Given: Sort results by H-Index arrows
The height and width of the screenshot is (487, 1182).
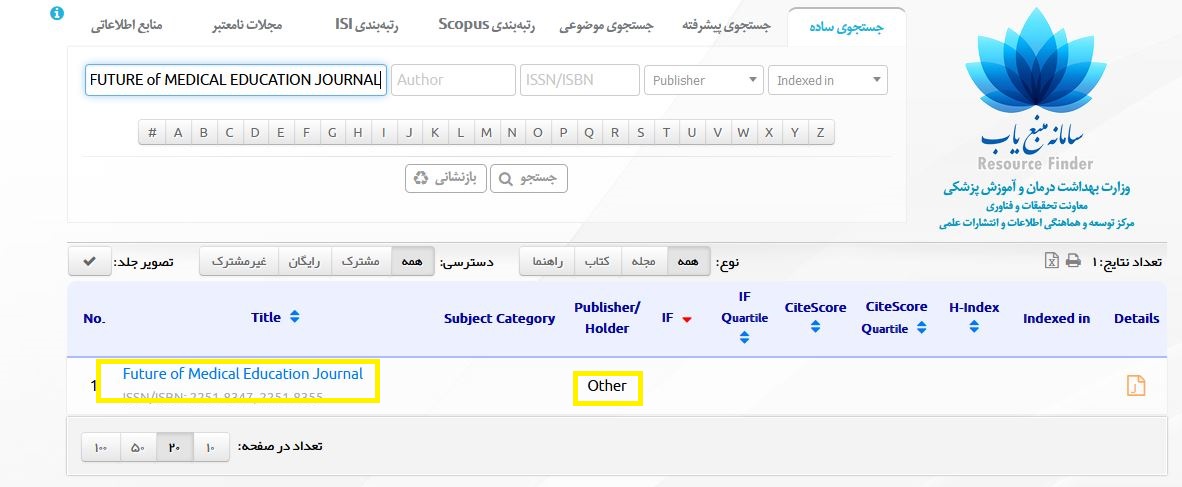Looking at the screenshot, I should pos(974,326).
